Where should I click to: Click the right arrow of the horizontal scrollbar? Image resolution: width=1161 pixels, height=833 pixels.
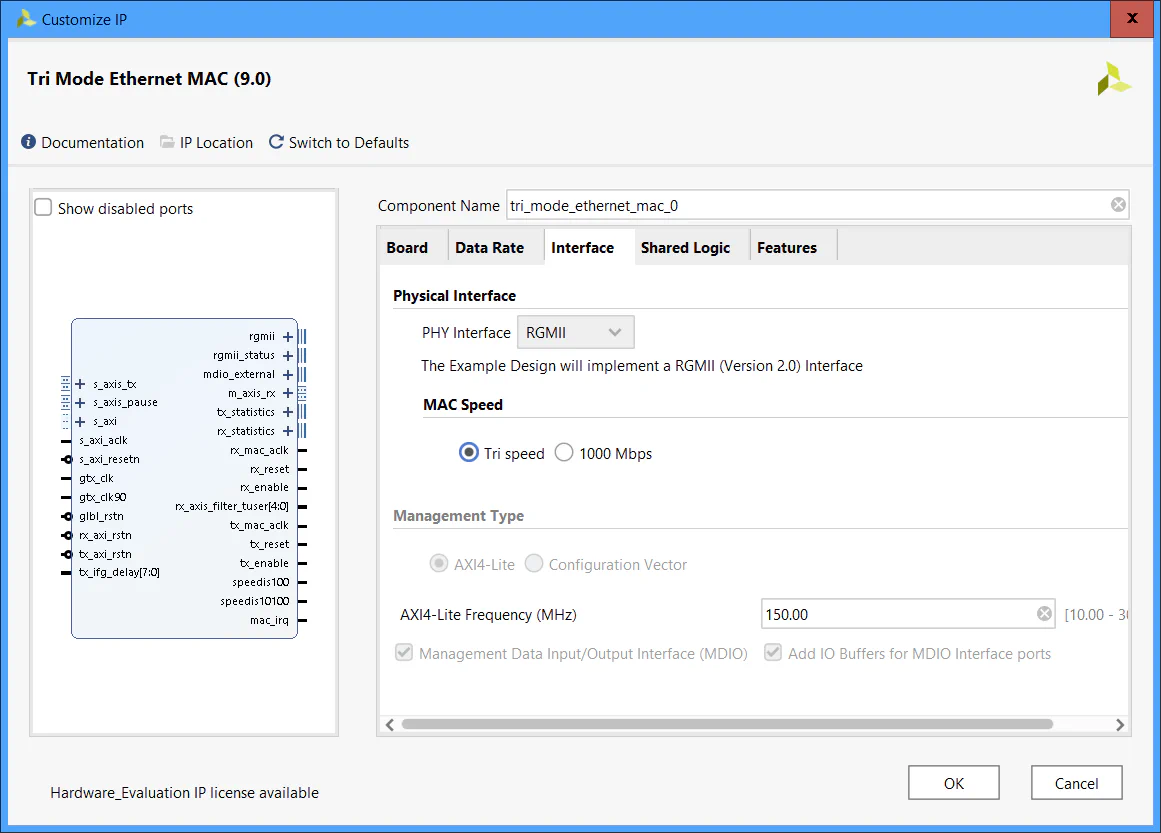pyautogui.click(x=1121, y=724)
